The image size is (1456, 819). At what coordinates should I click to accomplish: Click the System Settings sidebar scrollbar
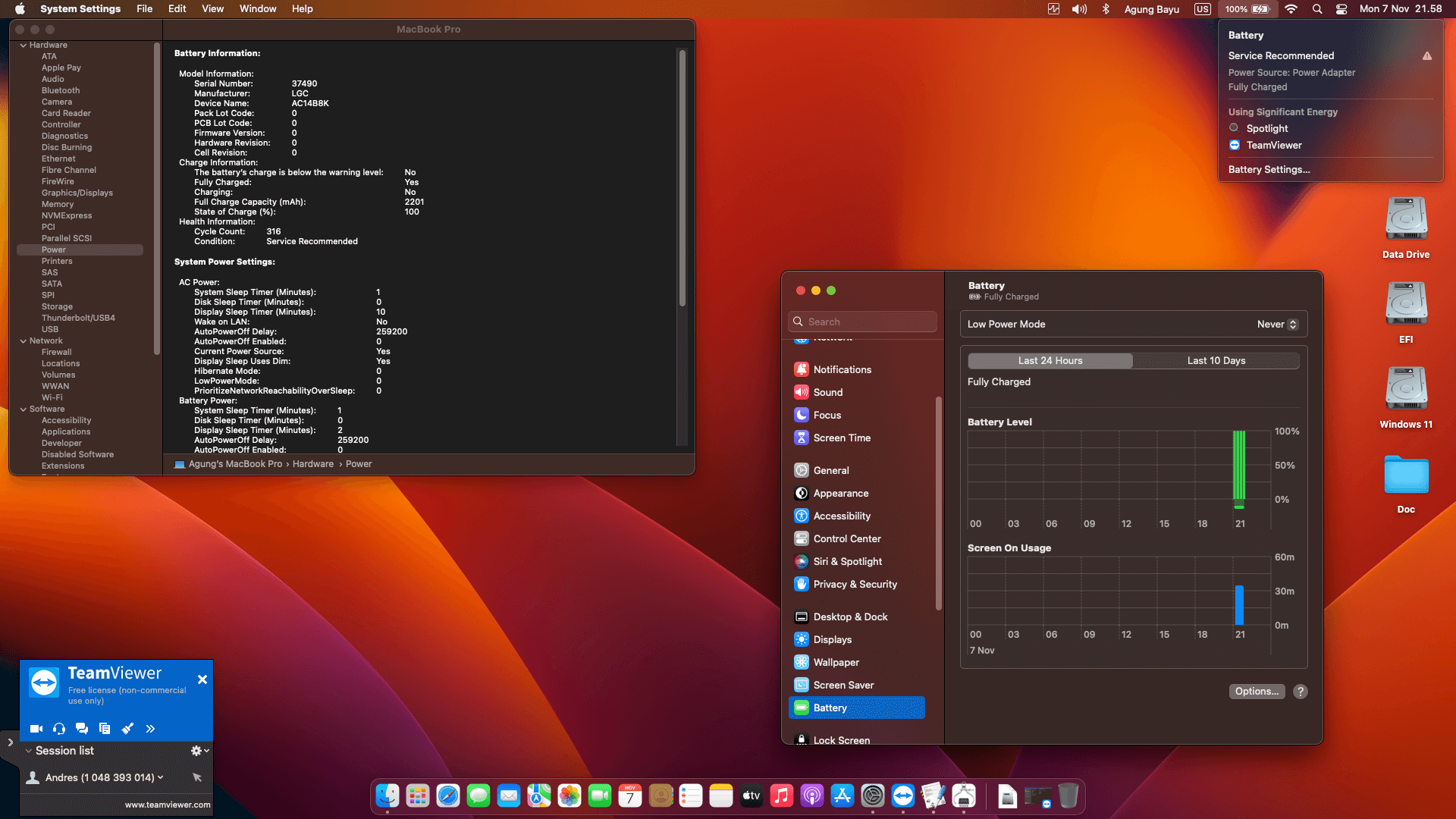pyautogui.click(x=939, y=504)
